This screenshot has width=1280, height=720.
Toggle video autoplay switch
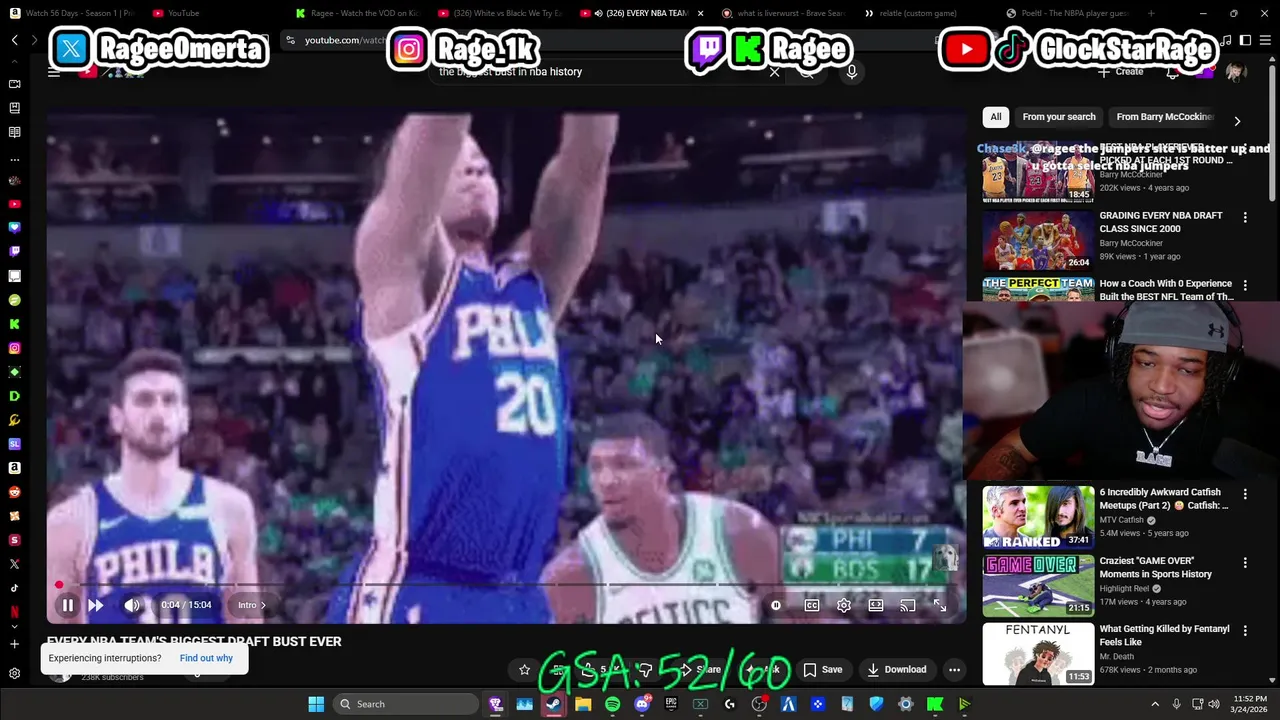click(x=776, y=605)
